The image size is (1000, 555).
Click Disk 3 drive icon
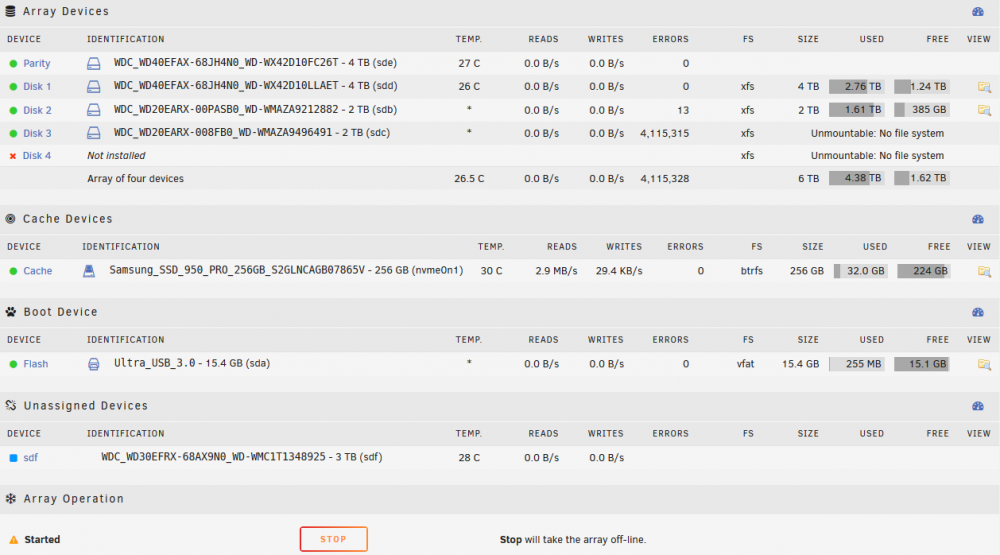[x=94, y=133]
